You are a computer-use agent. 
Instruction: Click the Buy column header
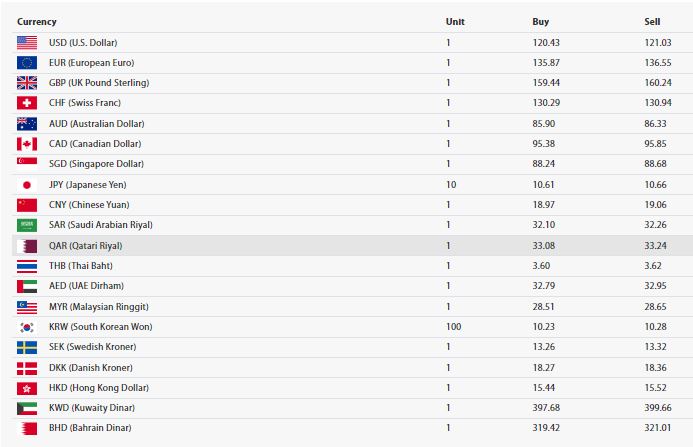coord(541,22)
